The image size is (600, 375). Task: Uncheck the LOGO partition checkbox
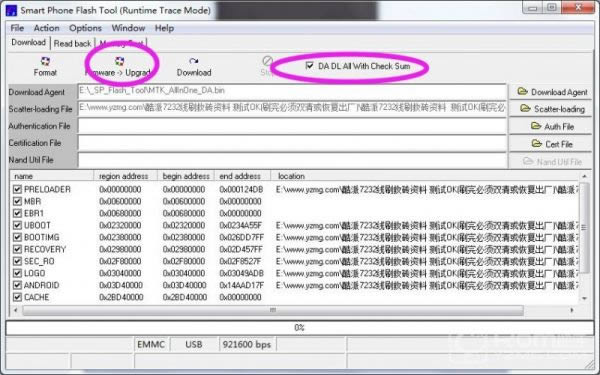(17, 273)
